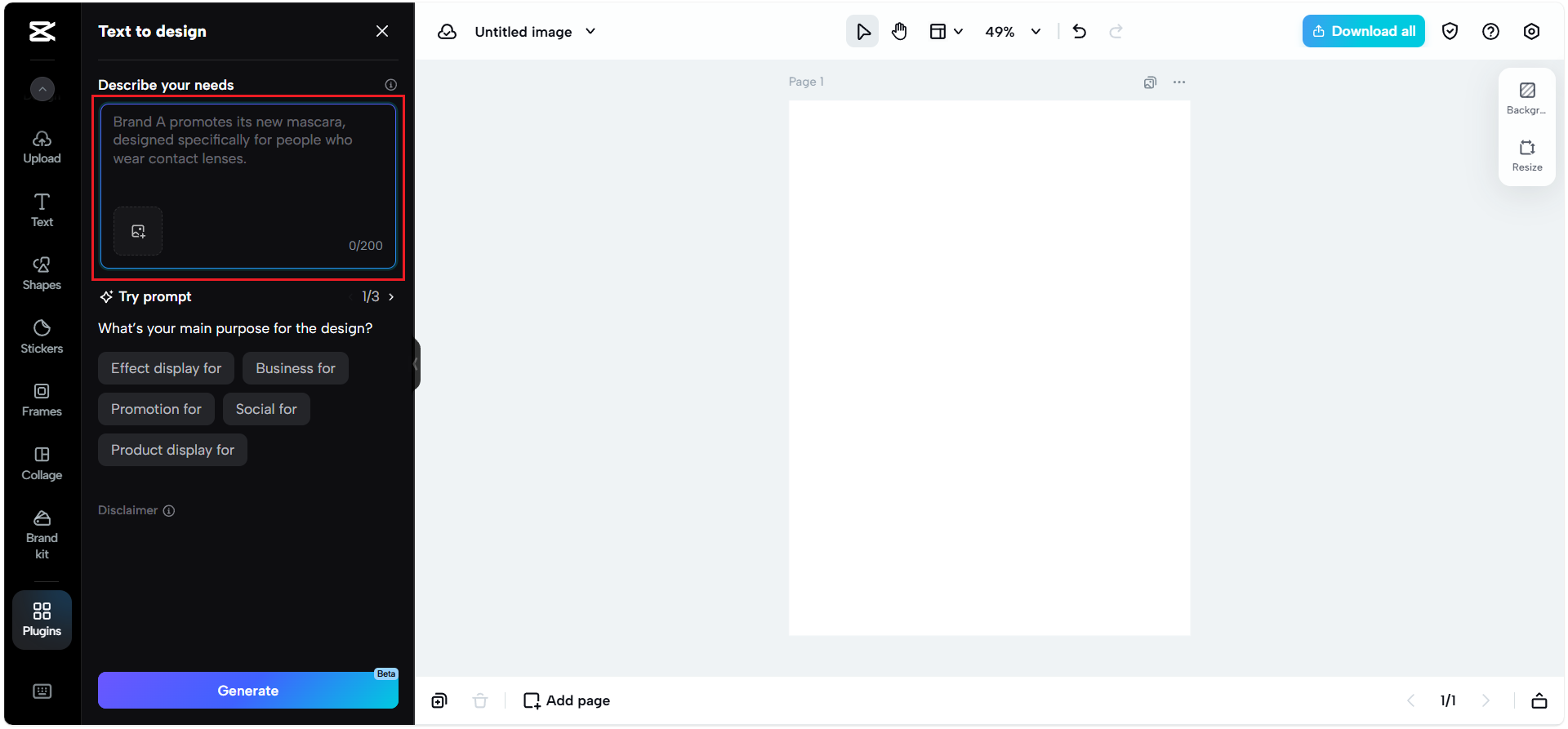Image resolution: width=1568 pixels, height=729 pixels.
Task: Click the add image icon in prompt box
Action: point(138,231)
